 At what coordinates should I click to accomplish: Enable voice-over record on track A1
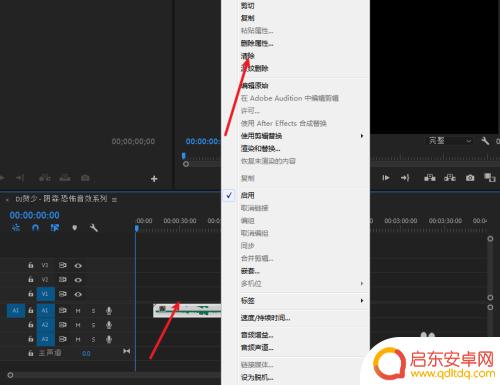pos(109,311)
